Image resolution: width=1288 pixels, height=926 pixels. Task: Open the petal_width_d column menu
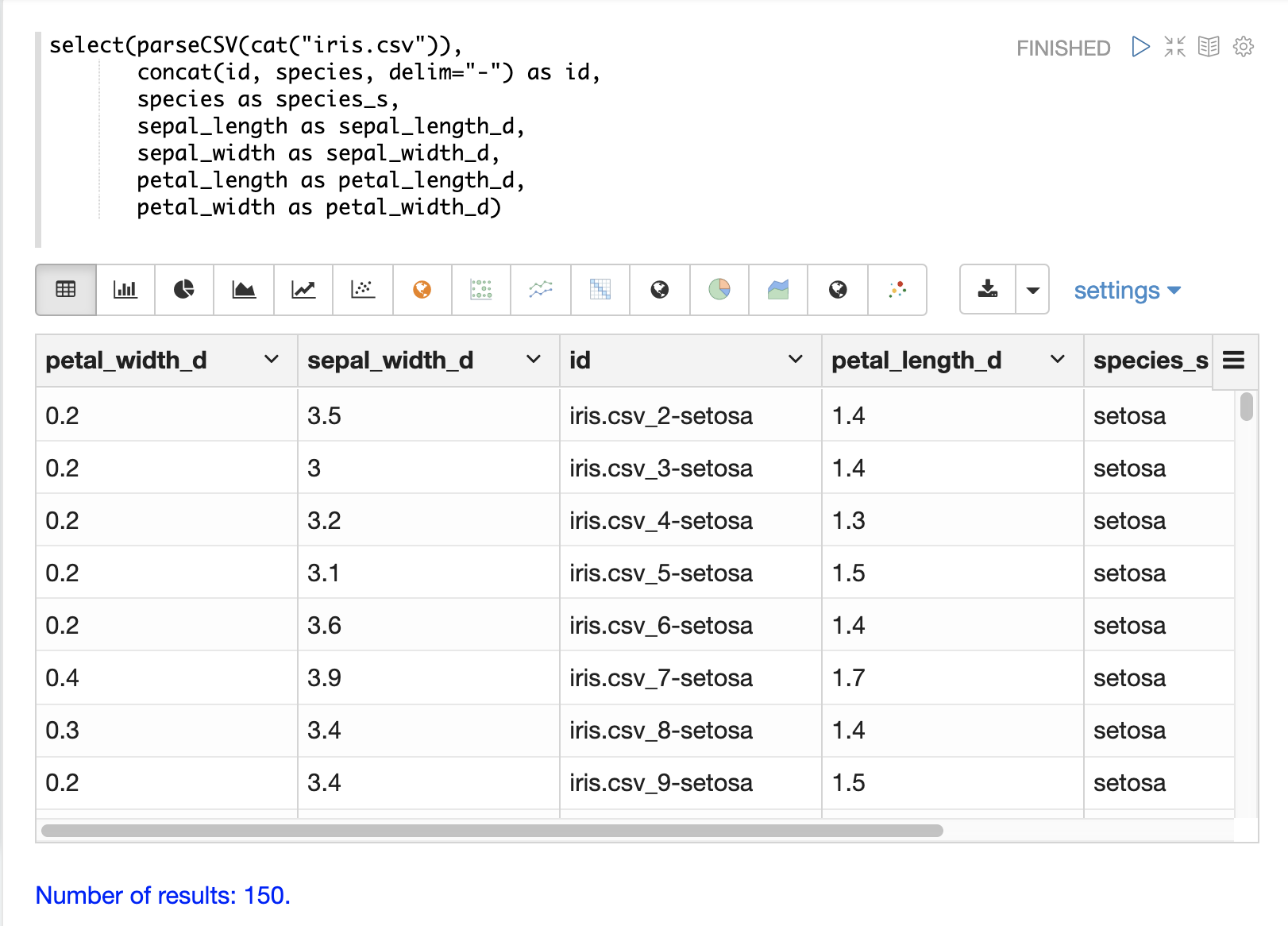coord(272,360)
